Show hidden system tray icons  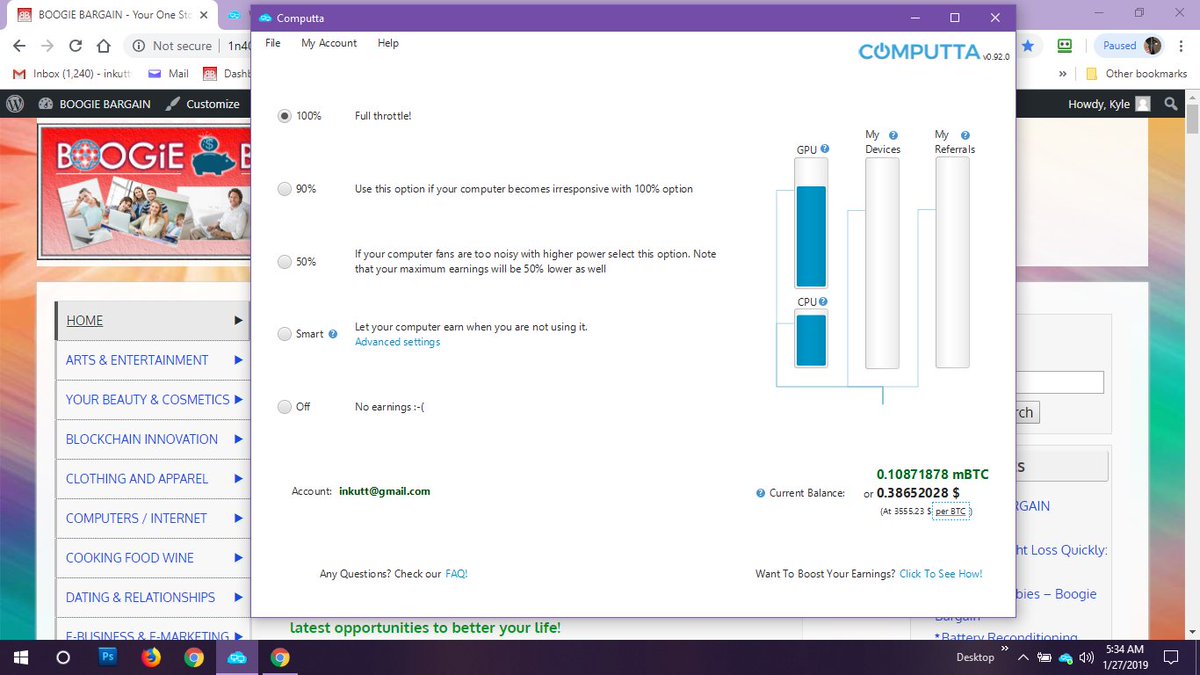point(1022,657)
